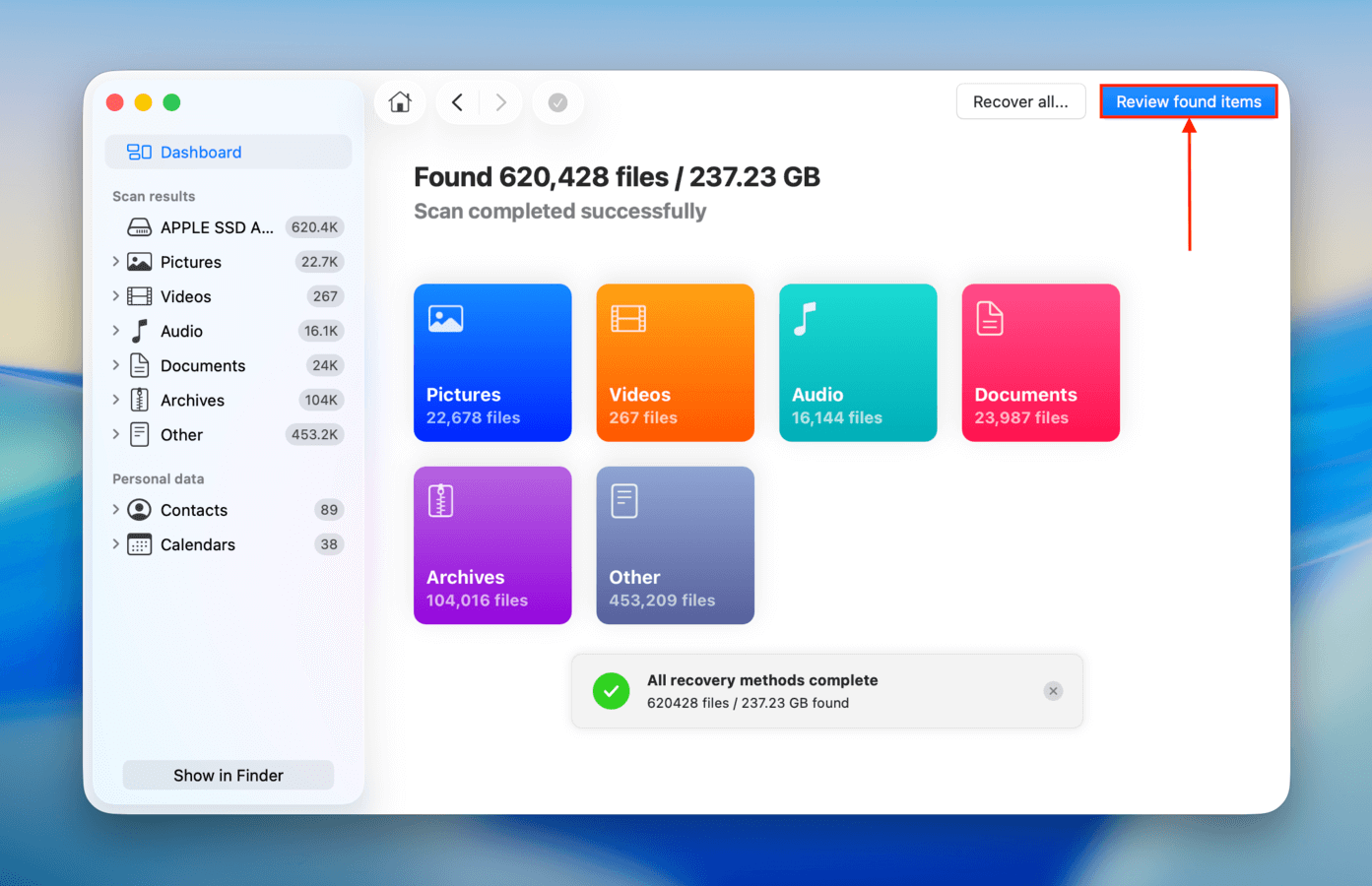Open the orange Videos category tile
1372x886 pixels.
675,362
